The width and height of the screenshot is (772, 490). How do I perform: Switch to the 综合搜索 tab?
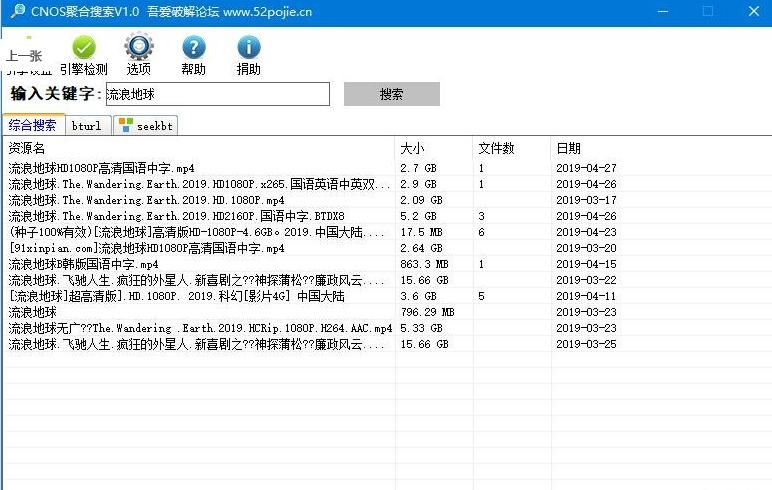[33, 125]
